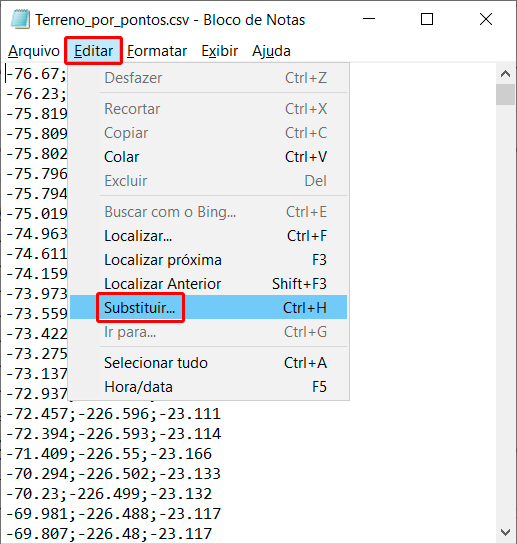
Task: Click the text line -72.457;-226.596;-23.111
Action: click(x=113, y=414)
